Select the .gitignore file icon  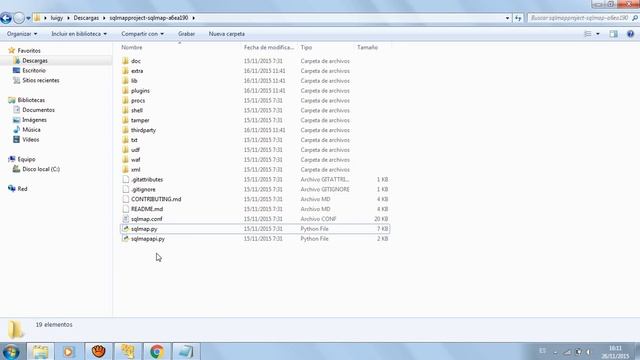126,189
